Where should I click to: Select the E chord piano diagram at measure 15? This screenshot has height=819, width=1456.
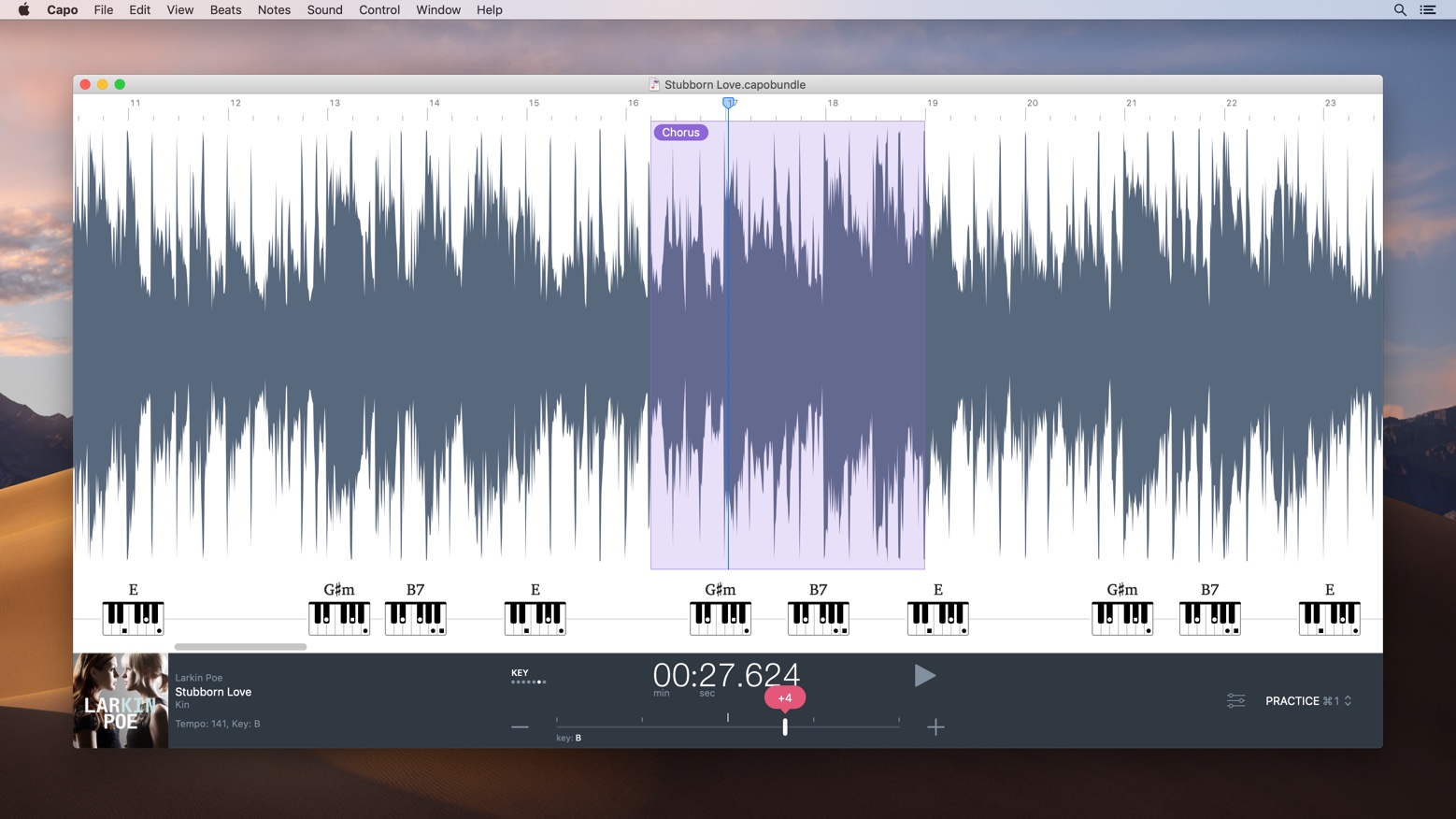[535, 618]
